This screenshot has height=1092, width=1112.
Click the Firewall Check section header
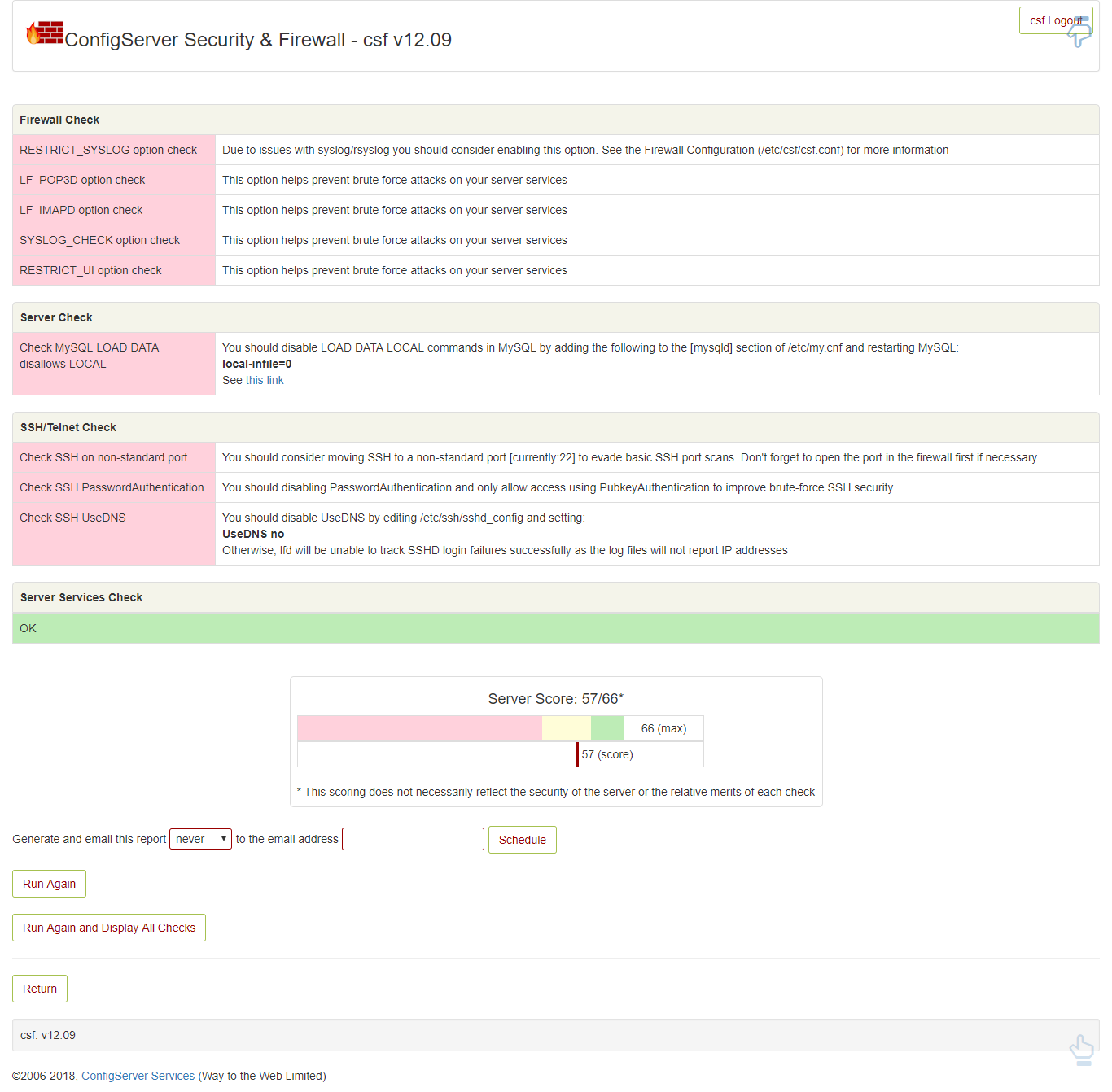556,120
